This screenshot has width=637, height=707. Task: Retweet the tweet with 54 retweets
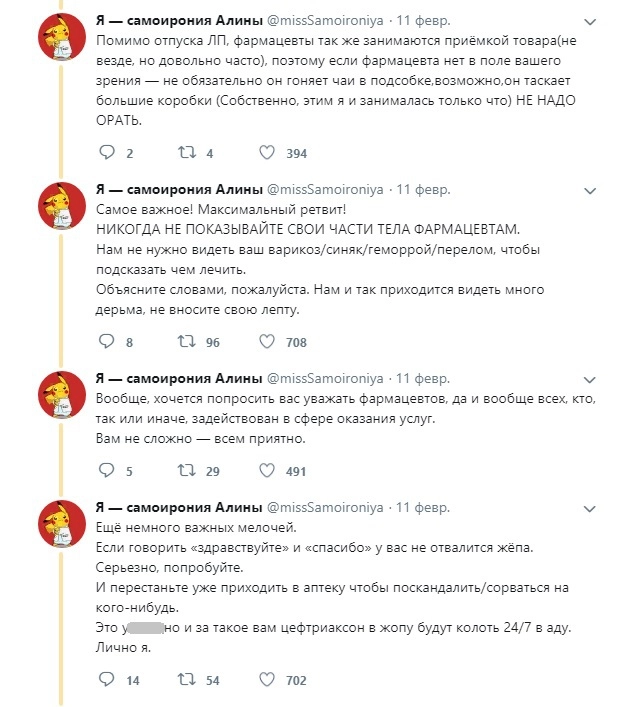point(185,680)
